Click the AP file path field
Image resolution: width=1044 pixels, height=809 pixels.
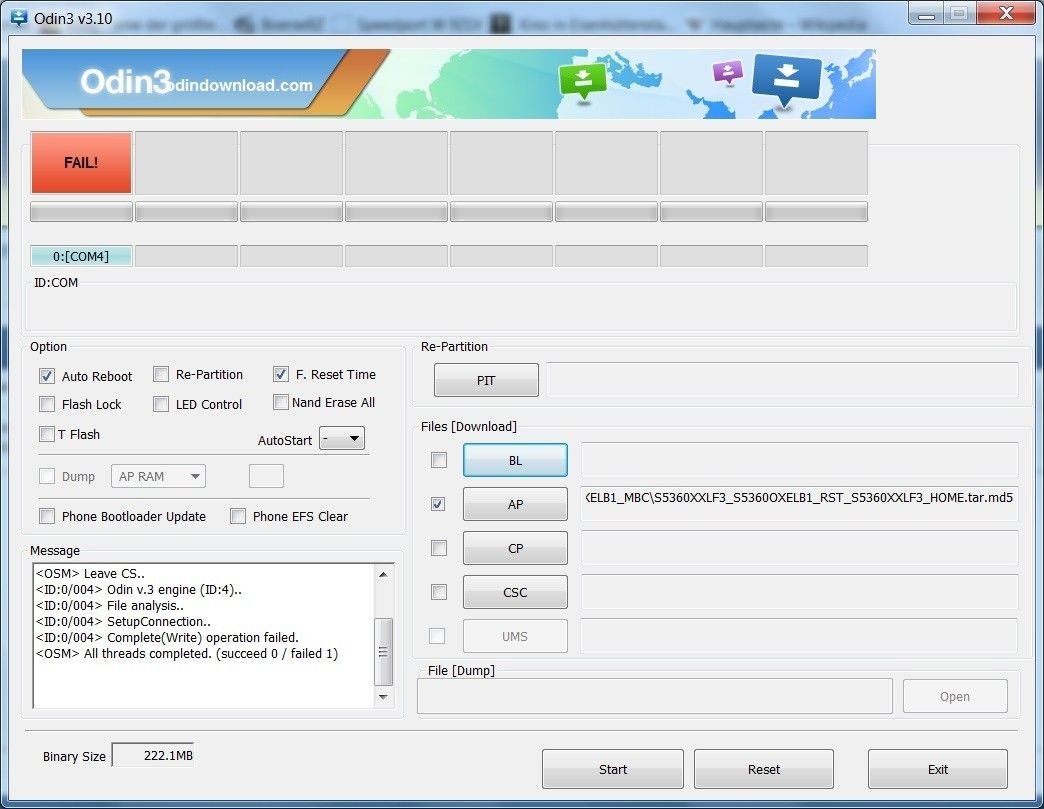click(x=800, y=504)
